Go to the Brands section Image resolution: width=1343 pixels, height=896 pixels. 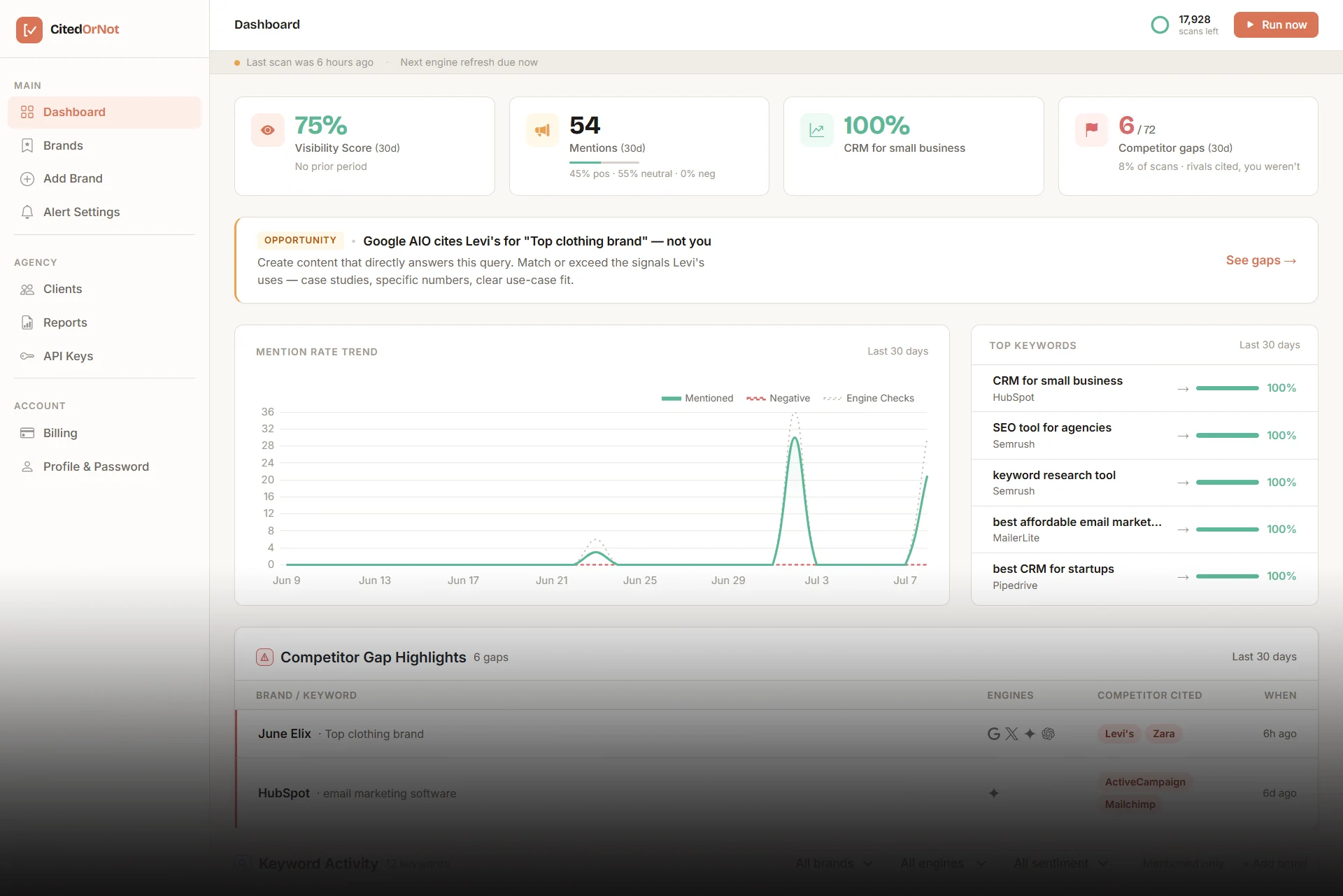click(104, 145)
